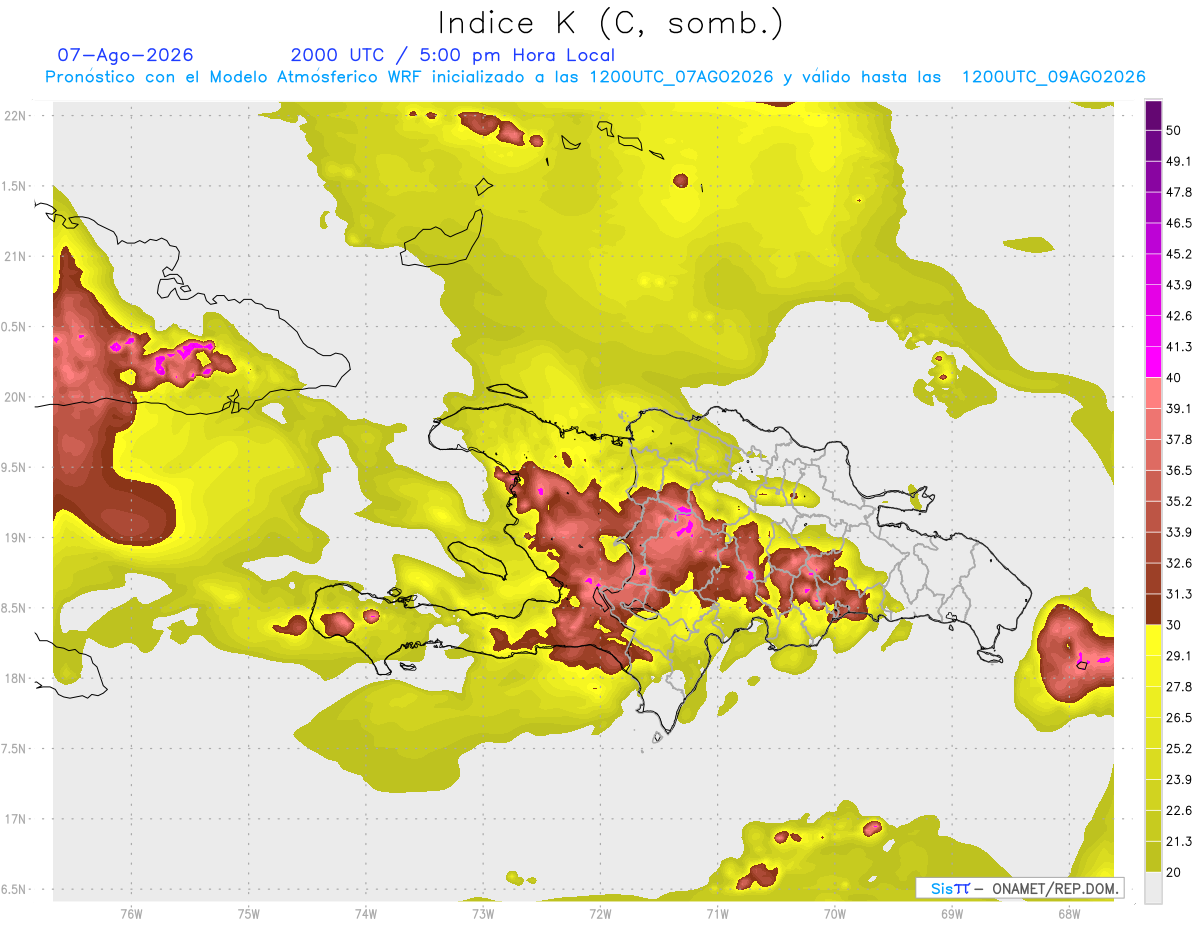Click the "21.3" colorbar value
The image size is (1200, 927).
pos(1179,842)
